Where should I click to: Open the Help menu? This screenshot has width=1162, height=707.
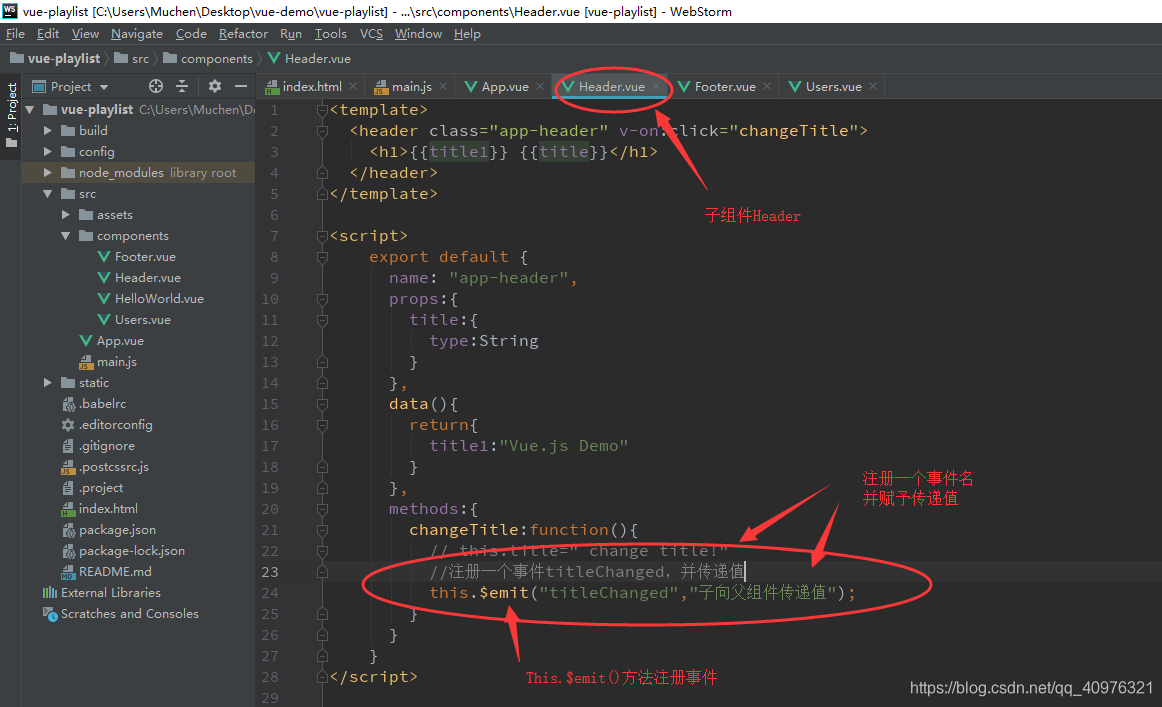(x=467, y=33)
